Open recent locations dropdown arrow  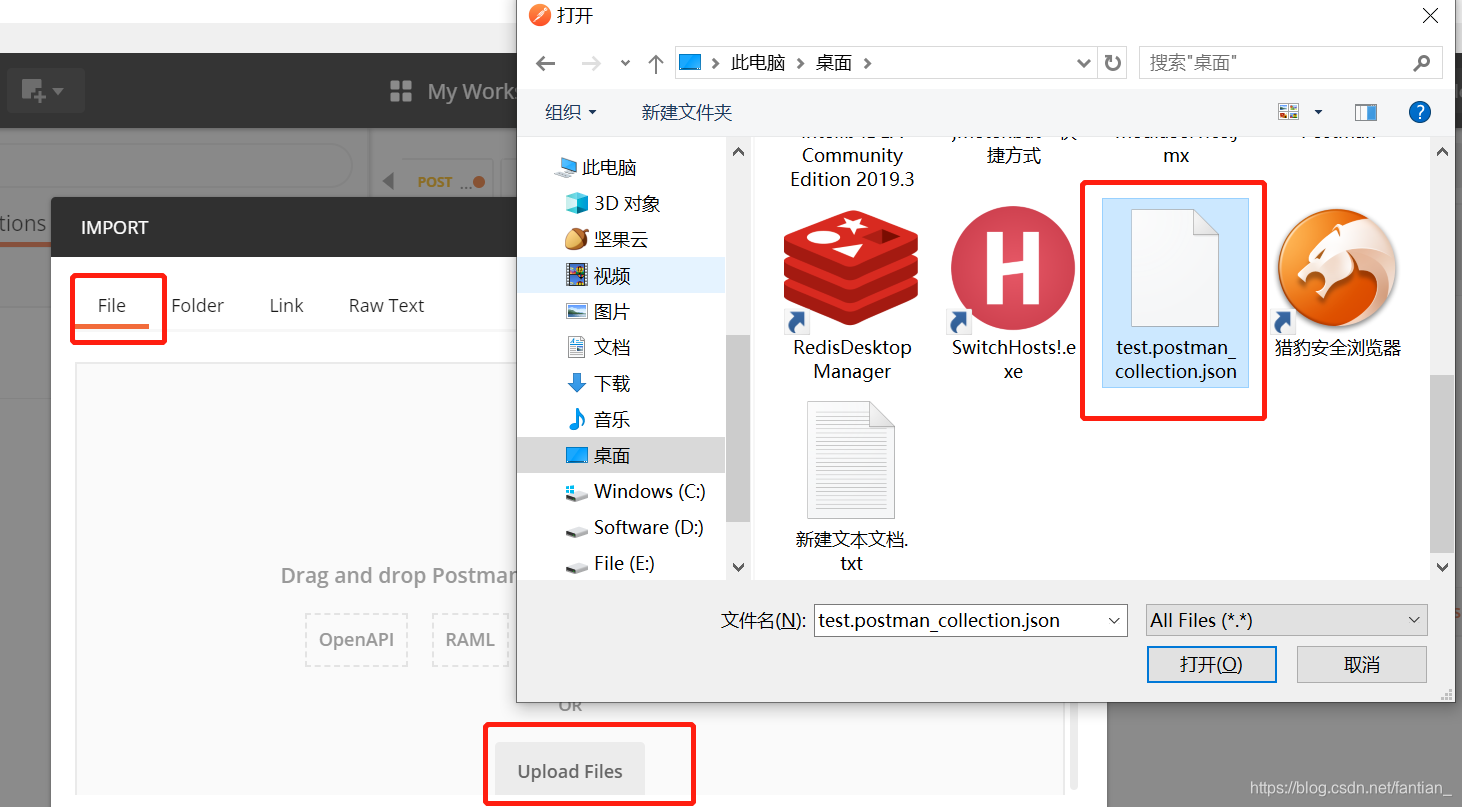[x=625, y=63]
